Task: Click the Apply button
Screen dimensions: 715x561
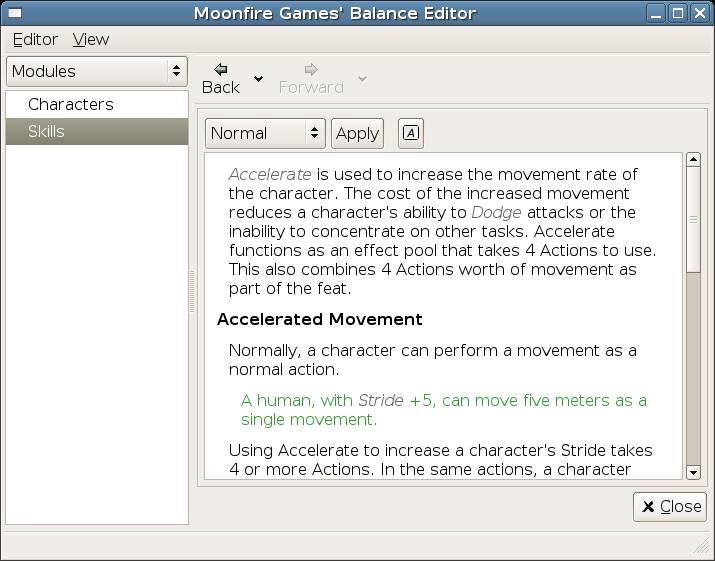Action: tap(358, 133)
